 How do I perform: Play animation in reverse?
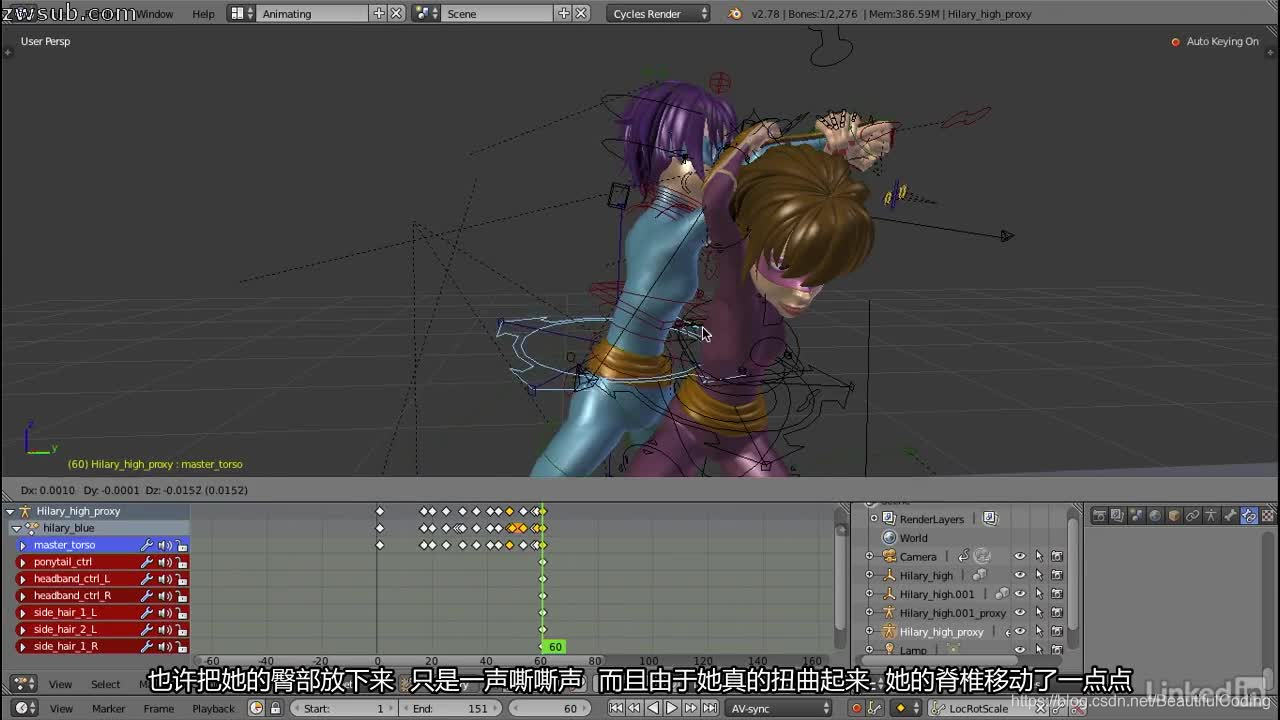[653, 708]
